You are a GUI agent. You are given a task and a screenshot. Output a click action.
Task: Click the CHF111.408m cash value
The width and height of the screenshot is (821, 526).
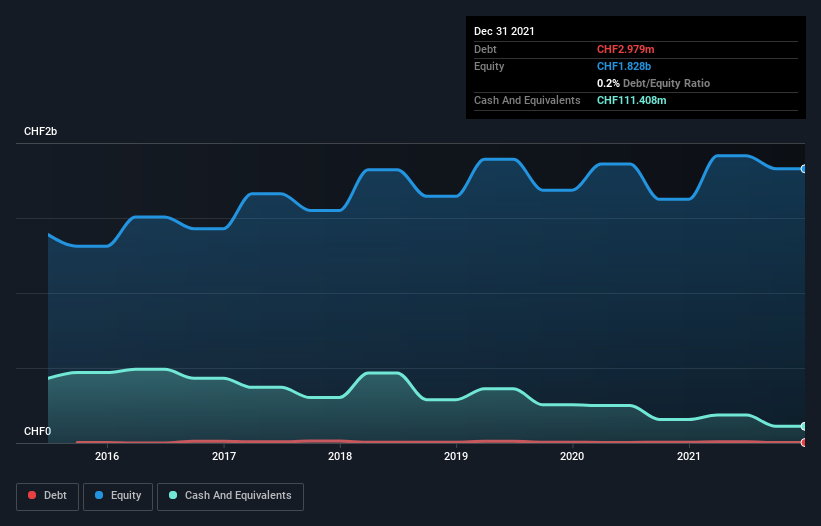(631, 100)
